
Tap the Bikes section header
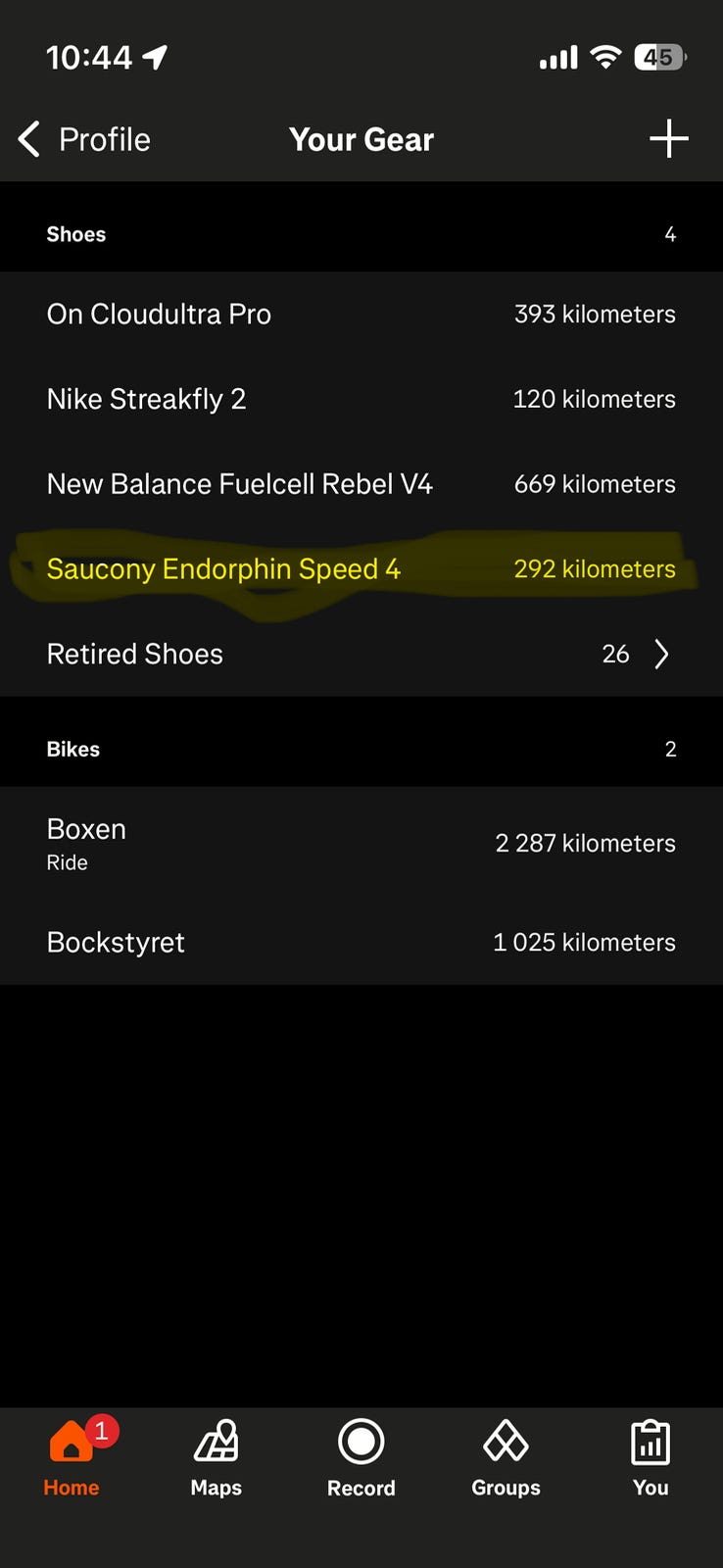coord(73,749)
